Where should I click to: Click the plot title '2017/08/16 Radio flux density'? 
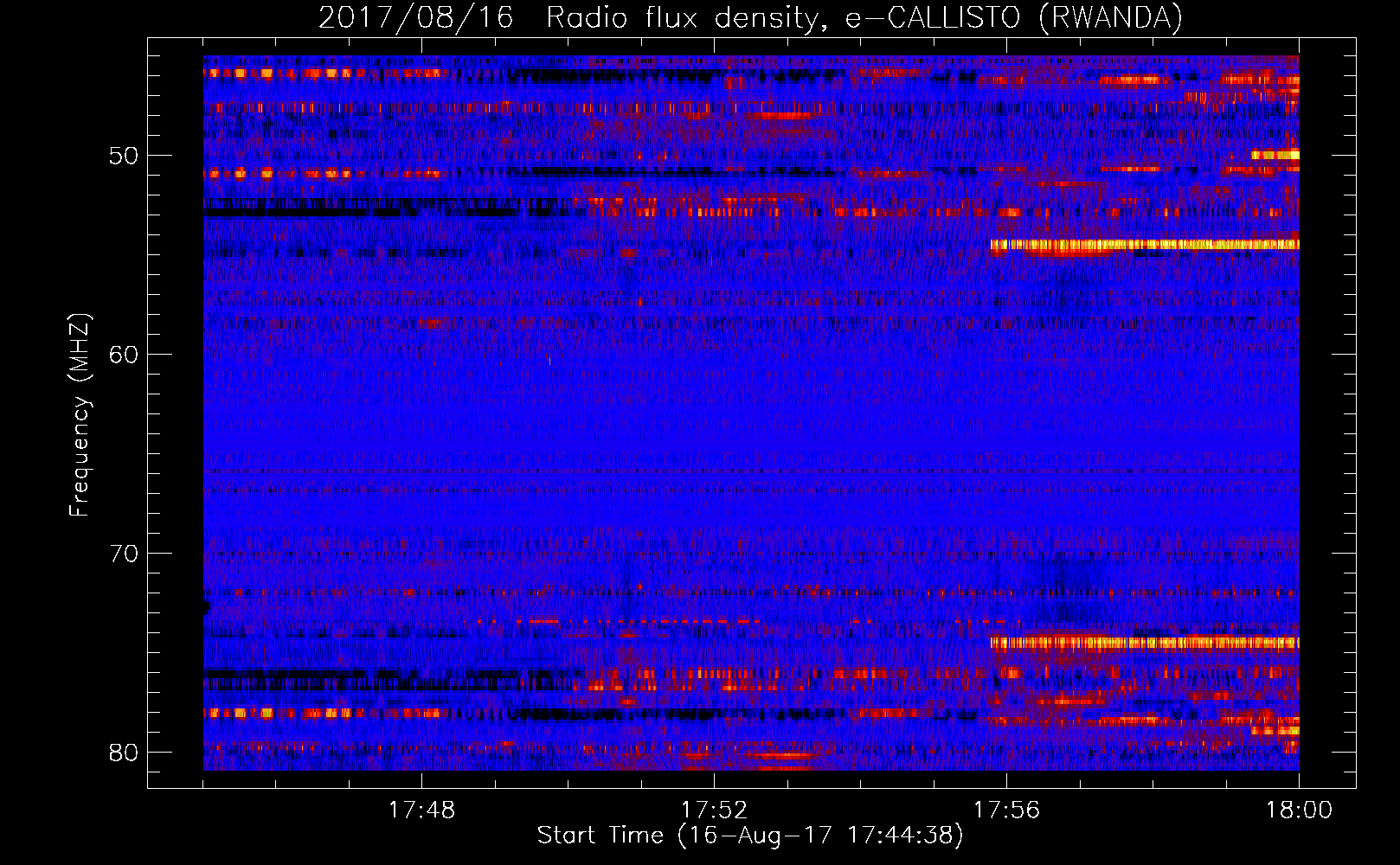tap(750, 17)
